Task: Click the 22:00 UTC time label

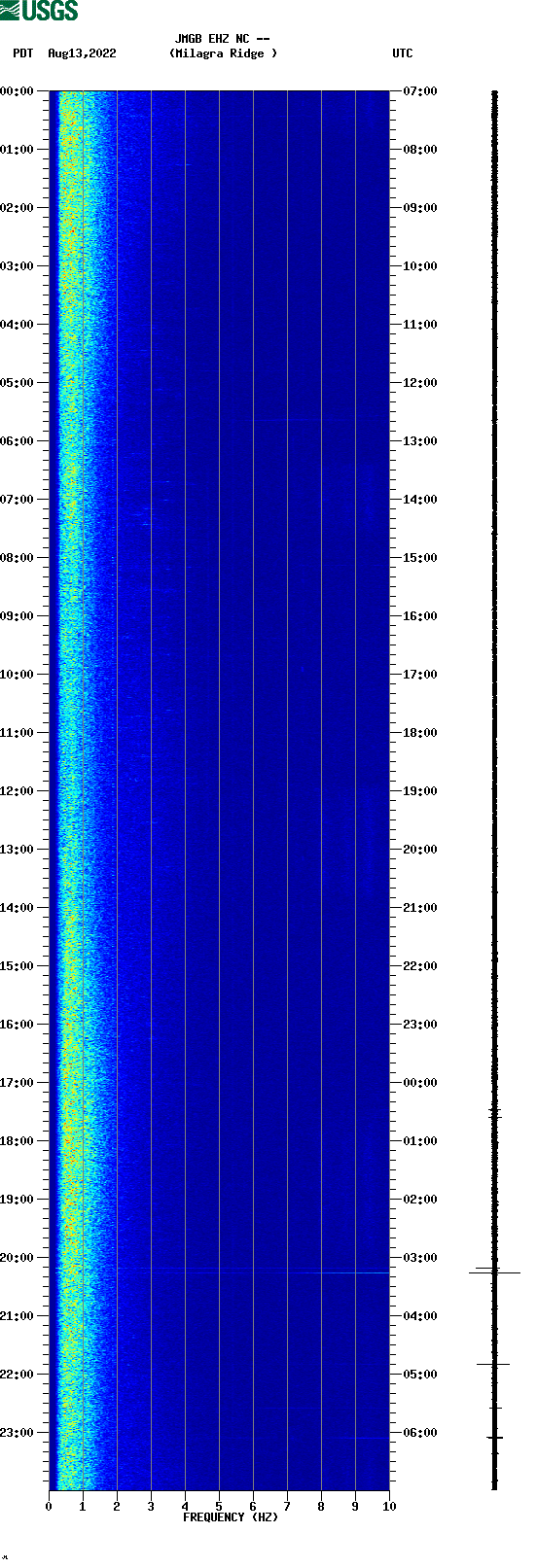Action: point(420,966)
